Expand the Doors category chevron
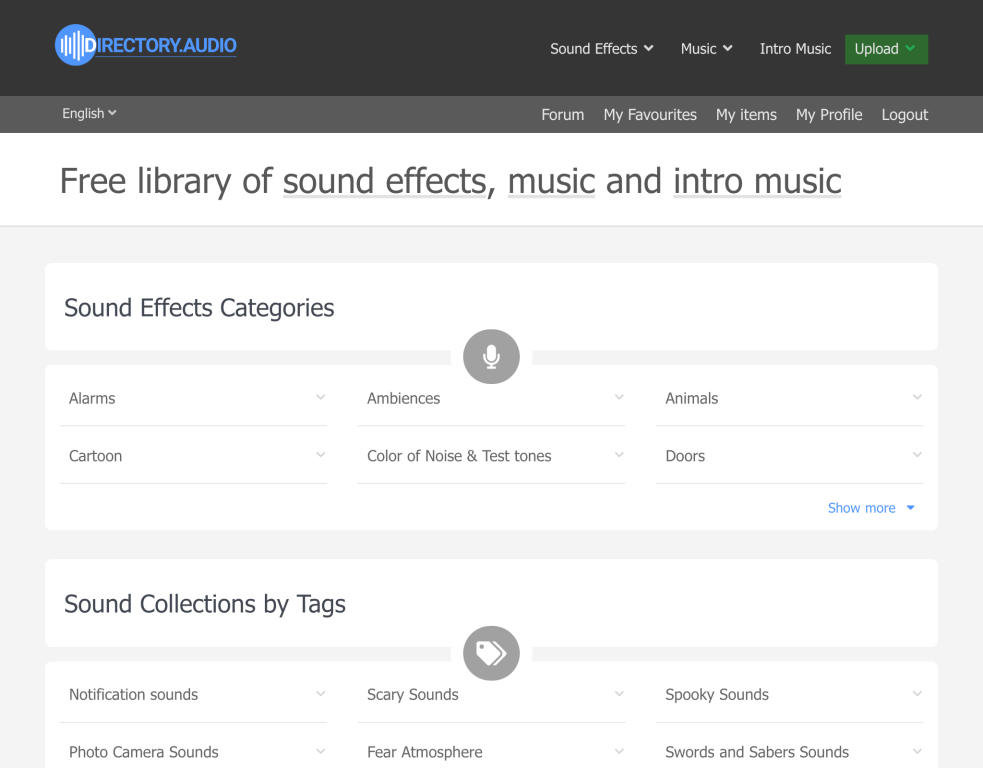This screenshot has width=983, height=768. 917,455
